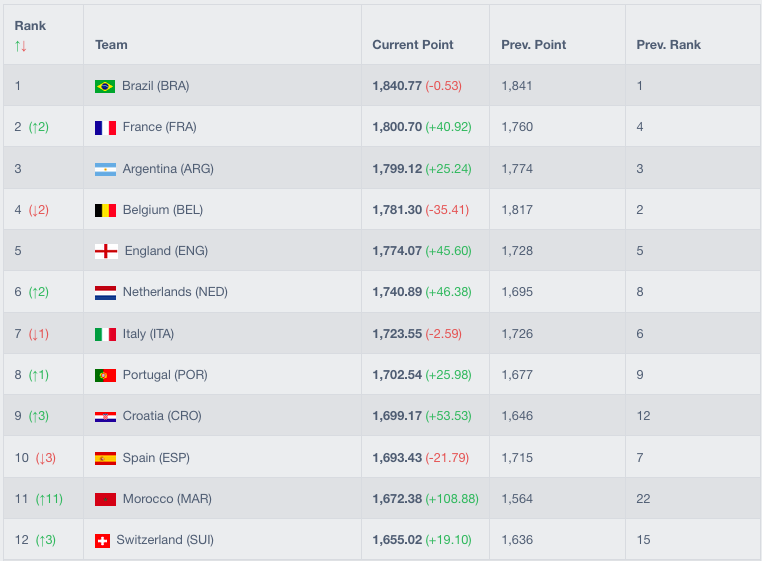Click the Belgium flag icon

point(105,210)
